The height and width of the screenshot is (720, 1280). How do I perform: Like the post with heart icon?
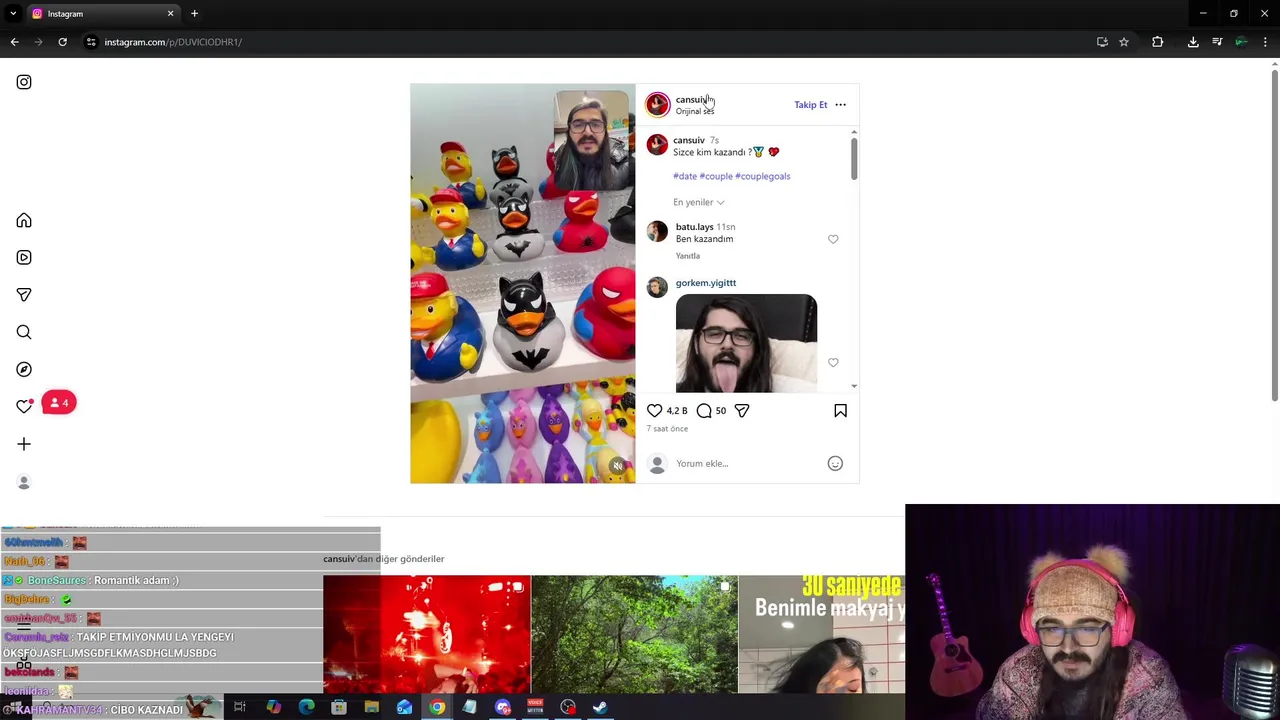click(654, 410)
